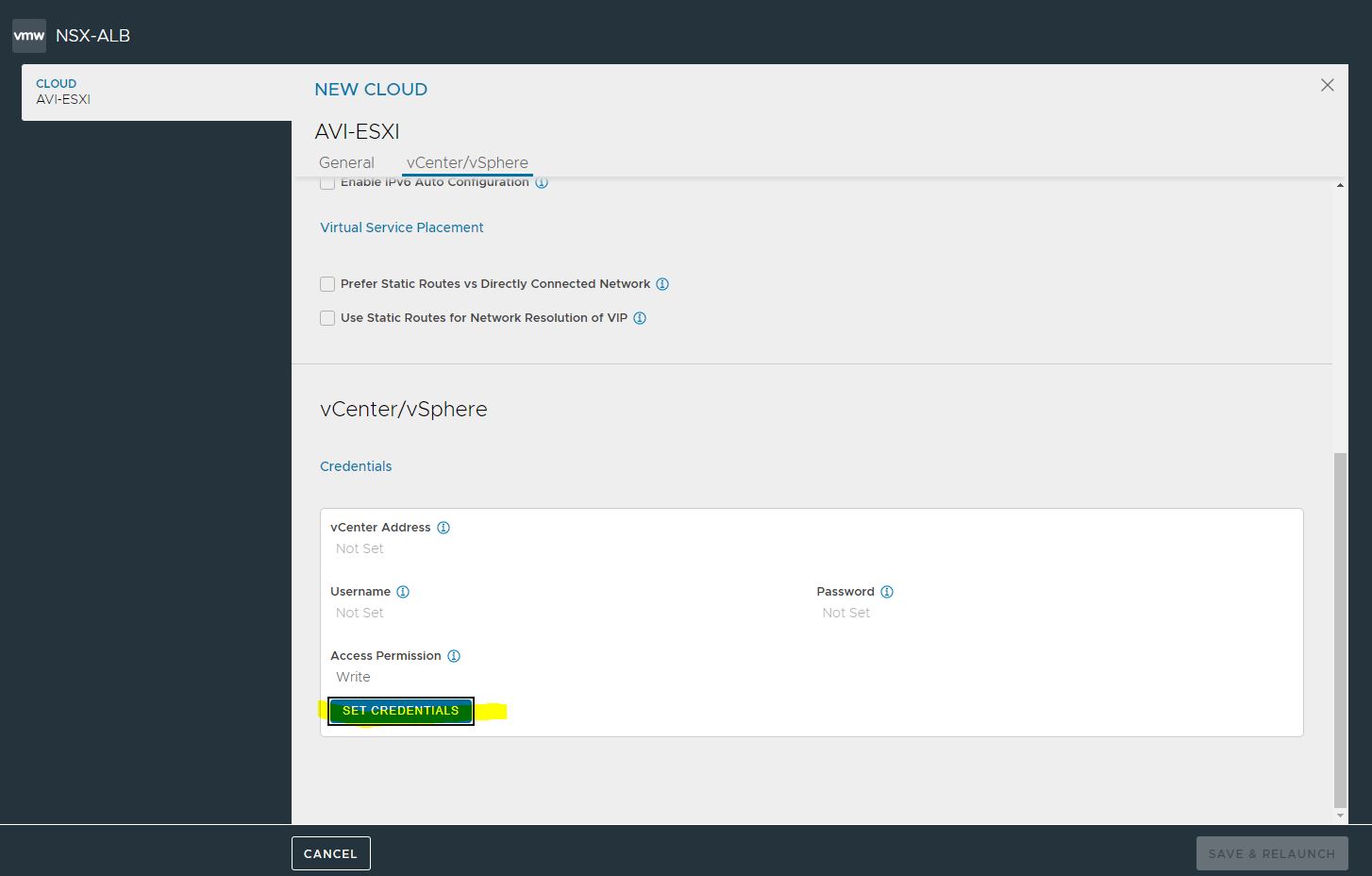This screenshot has width=1372, height=876.
Task: Click the Username 'Not Set' value
Action: pyautogui.click(x=360, y=613)
